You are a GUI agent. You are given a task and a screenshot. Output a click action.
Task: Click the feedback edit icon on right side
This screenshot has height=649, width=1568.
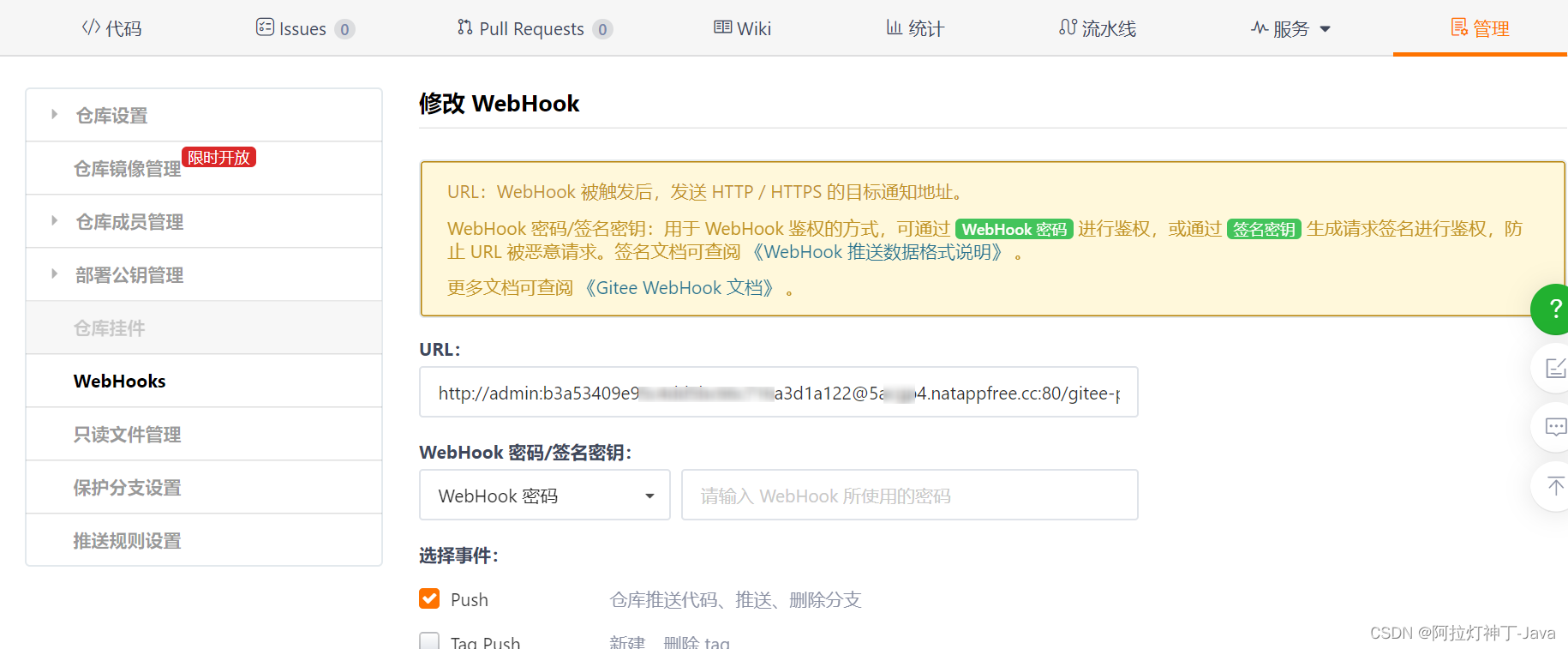(x=1553, y=368)
